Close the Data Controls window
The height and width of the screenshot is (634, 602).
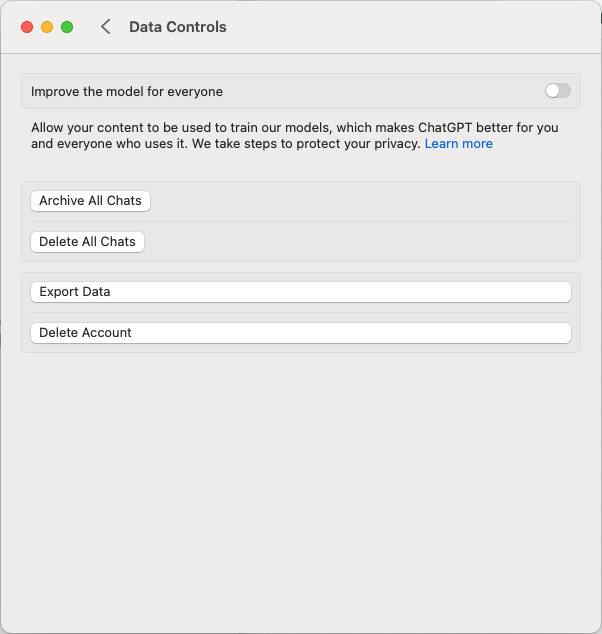[x=27, y=27]
